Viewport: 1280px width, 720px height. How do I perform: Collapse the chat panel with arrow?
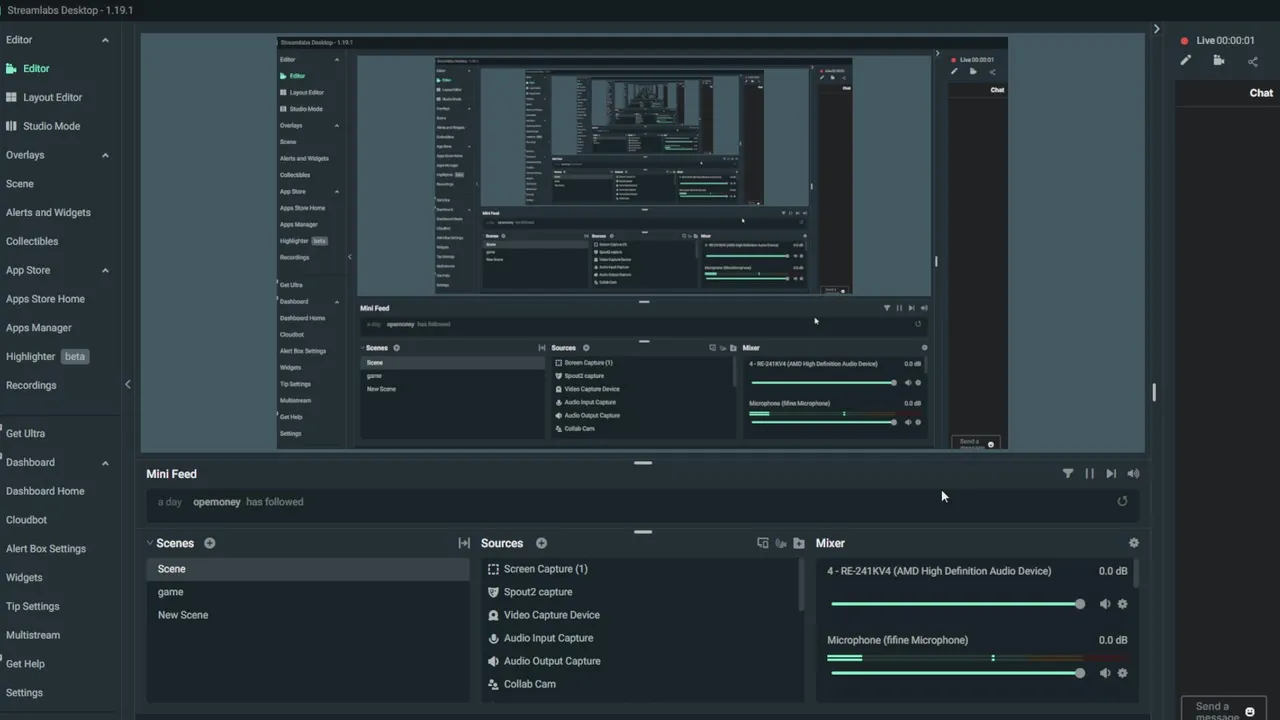point(1156,29)
